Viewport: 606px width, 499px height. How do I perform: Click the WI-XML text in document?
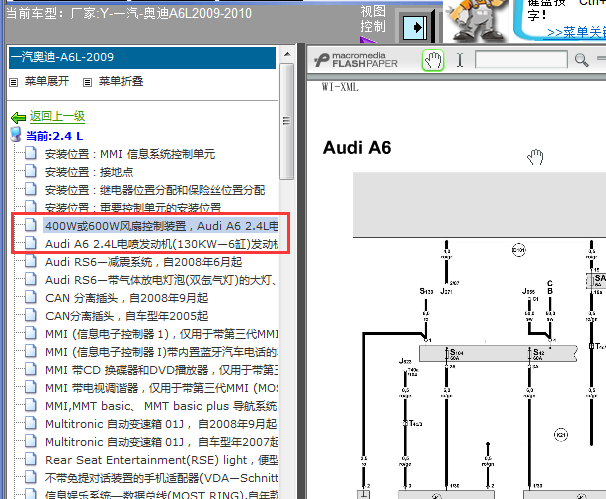click(x=340, y=87)
